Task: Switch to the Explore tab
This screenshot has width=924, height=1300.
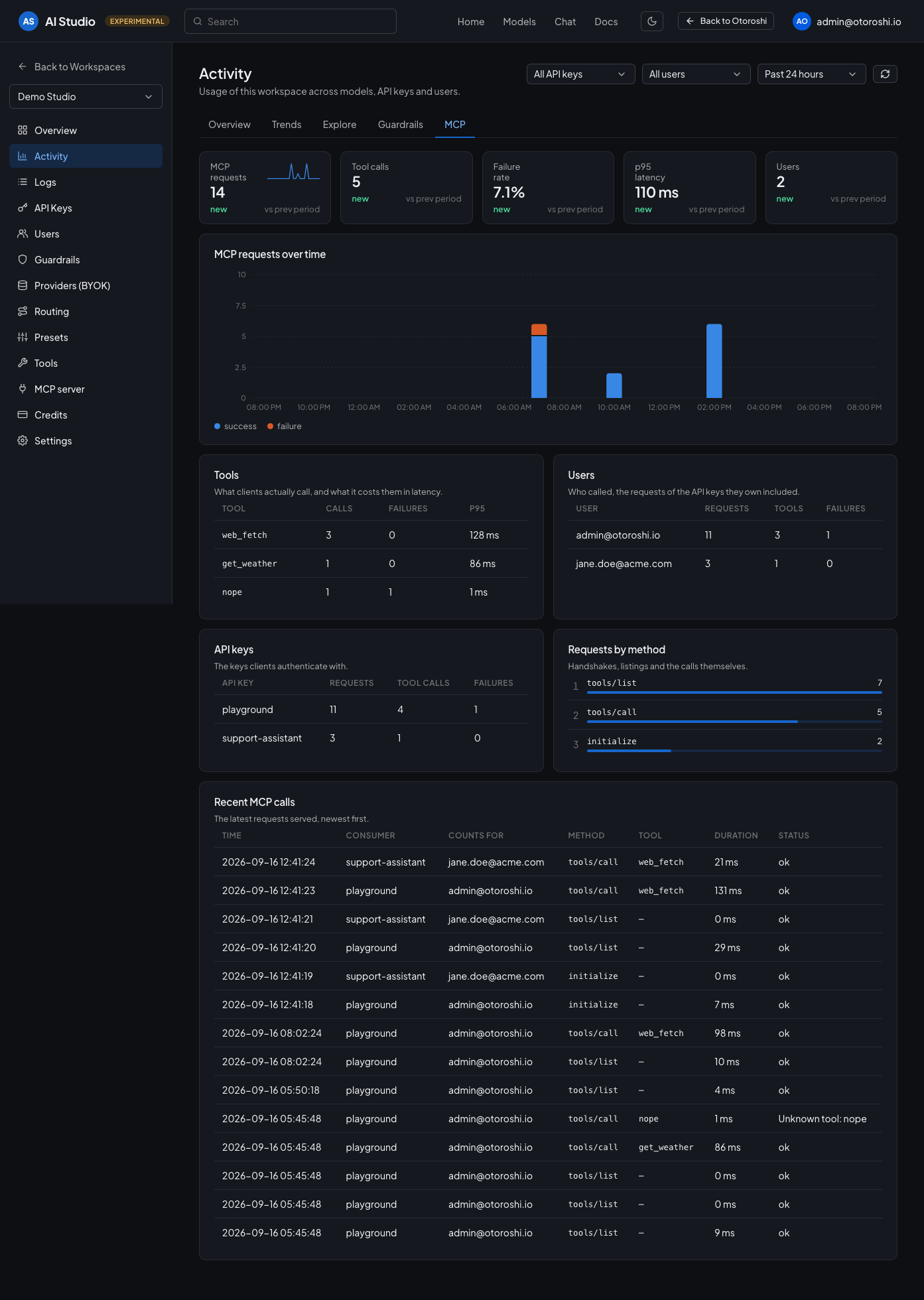Action: pos(340,125)
